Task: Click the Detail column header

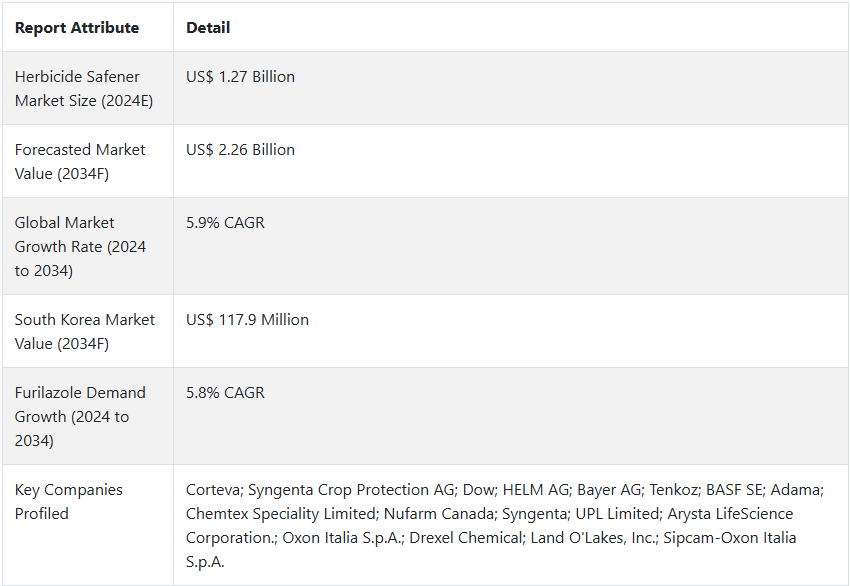Action: pos(208,28)
